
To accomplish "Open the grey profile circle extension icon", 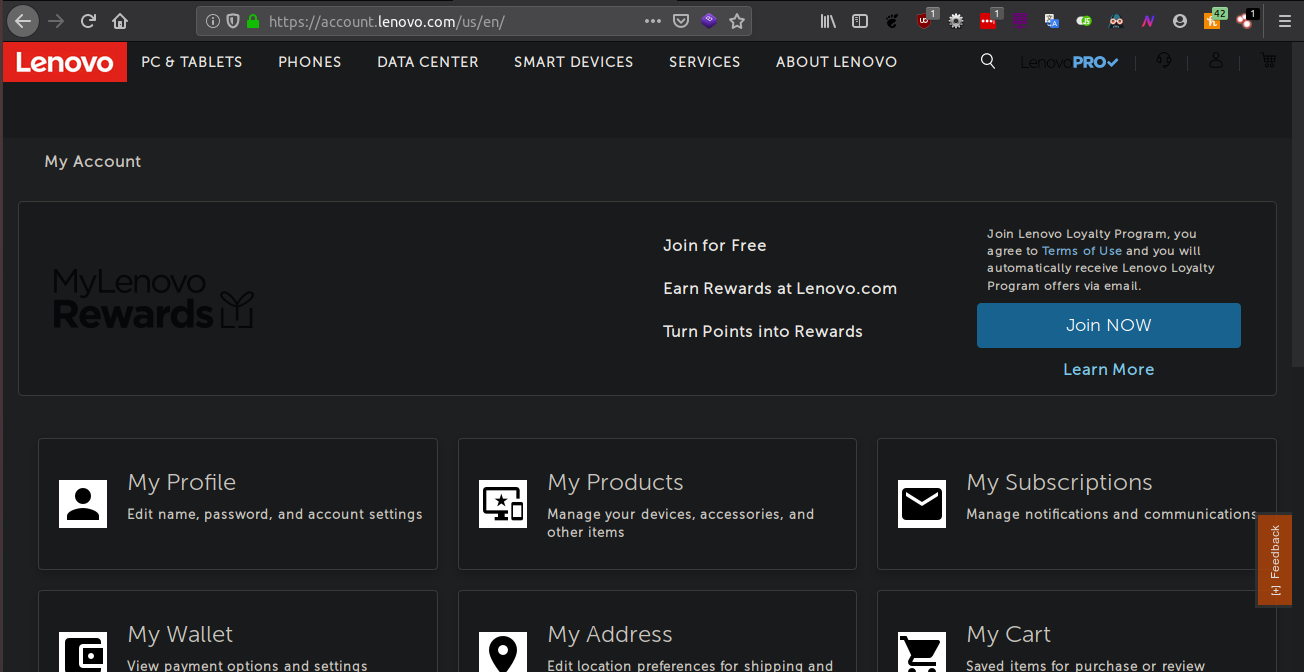I will tap(1180, 20).
